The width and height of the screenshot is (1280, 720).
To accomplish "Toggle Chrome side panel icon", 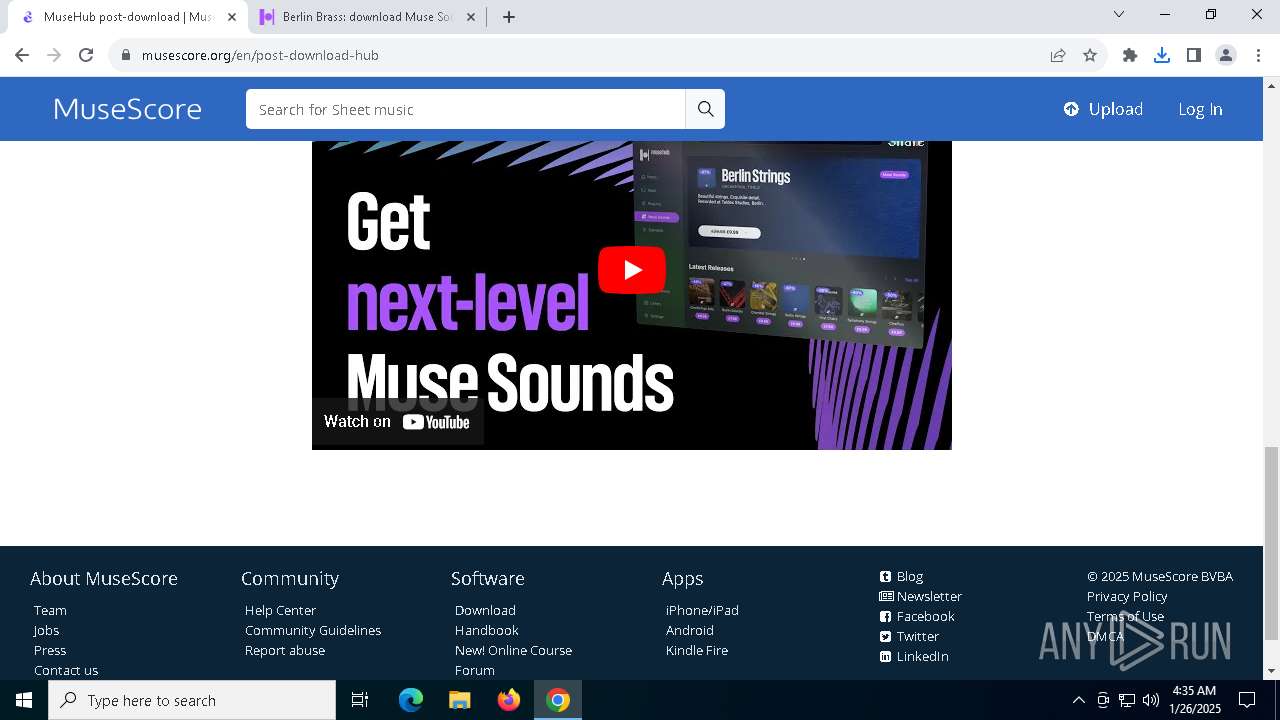I will (x=1194, y=55).
